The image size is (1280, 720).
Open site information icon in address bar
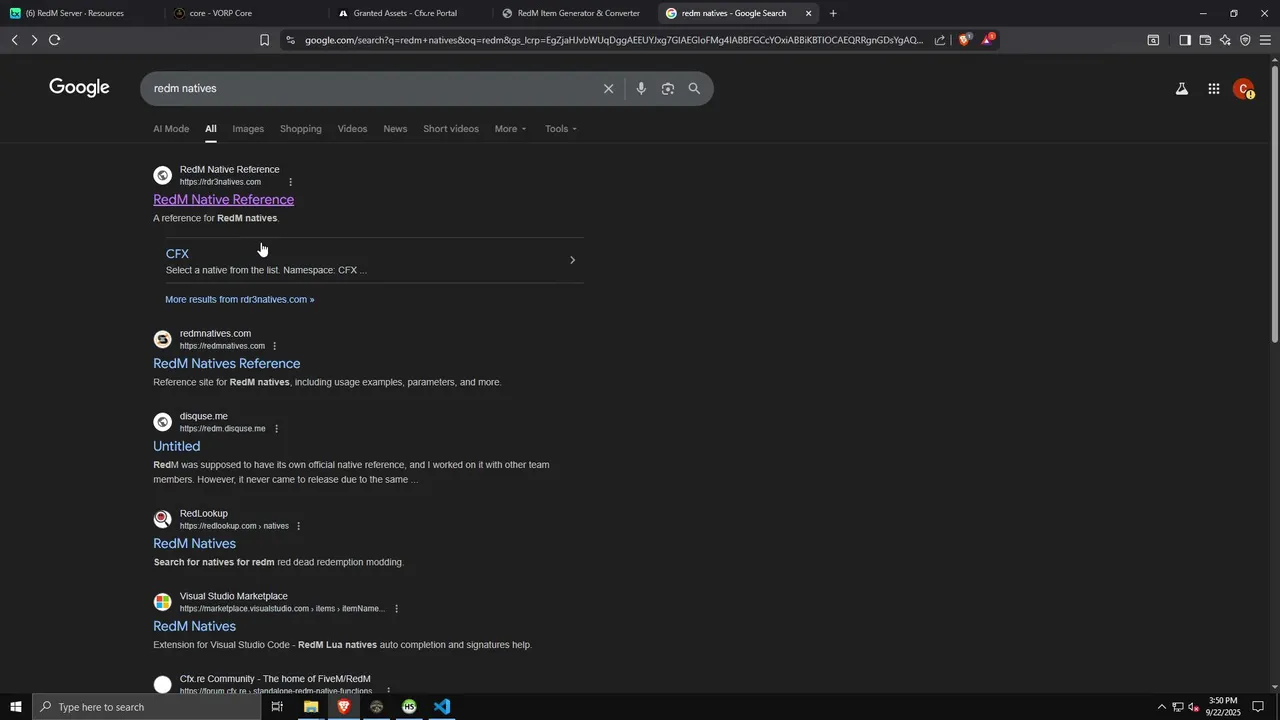tap(290, 40)
